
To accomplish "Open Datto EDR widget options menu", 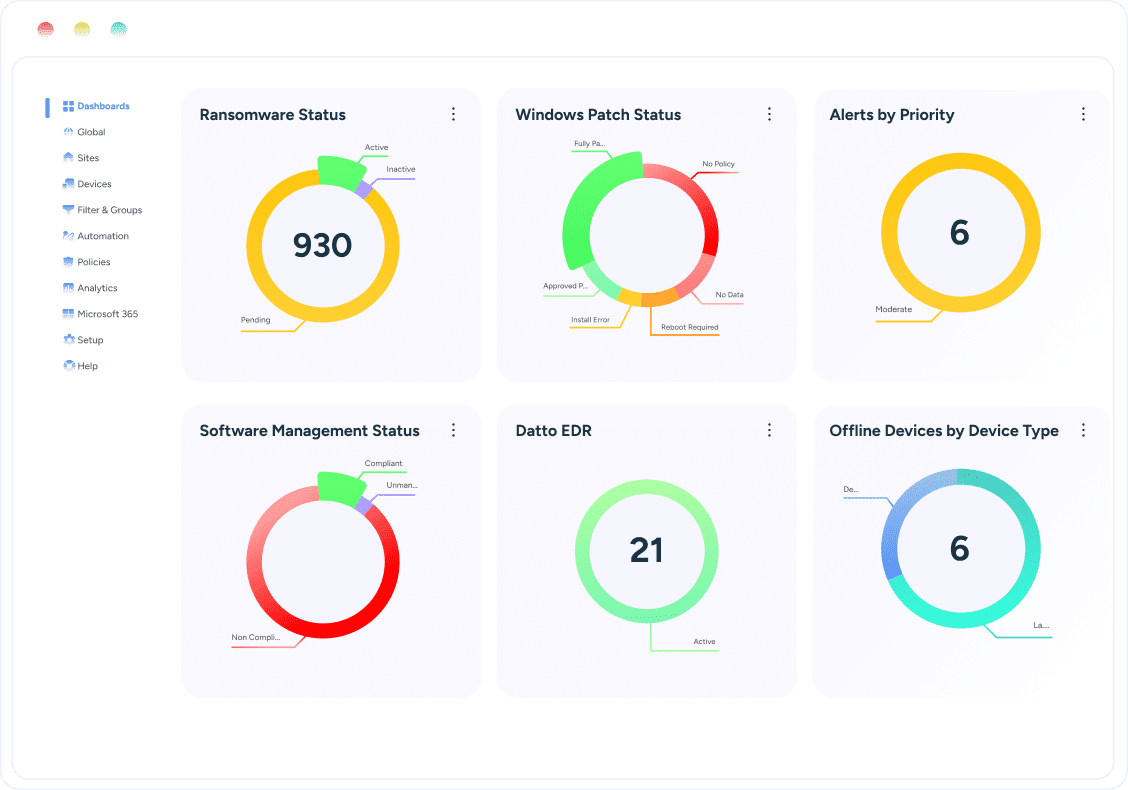I will coord(769,430).
